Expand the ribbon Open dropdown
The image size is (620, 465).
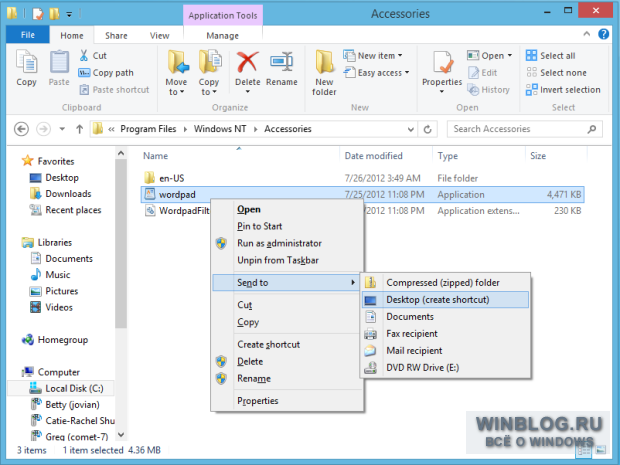pyautogui.click(x=490, y=55)
